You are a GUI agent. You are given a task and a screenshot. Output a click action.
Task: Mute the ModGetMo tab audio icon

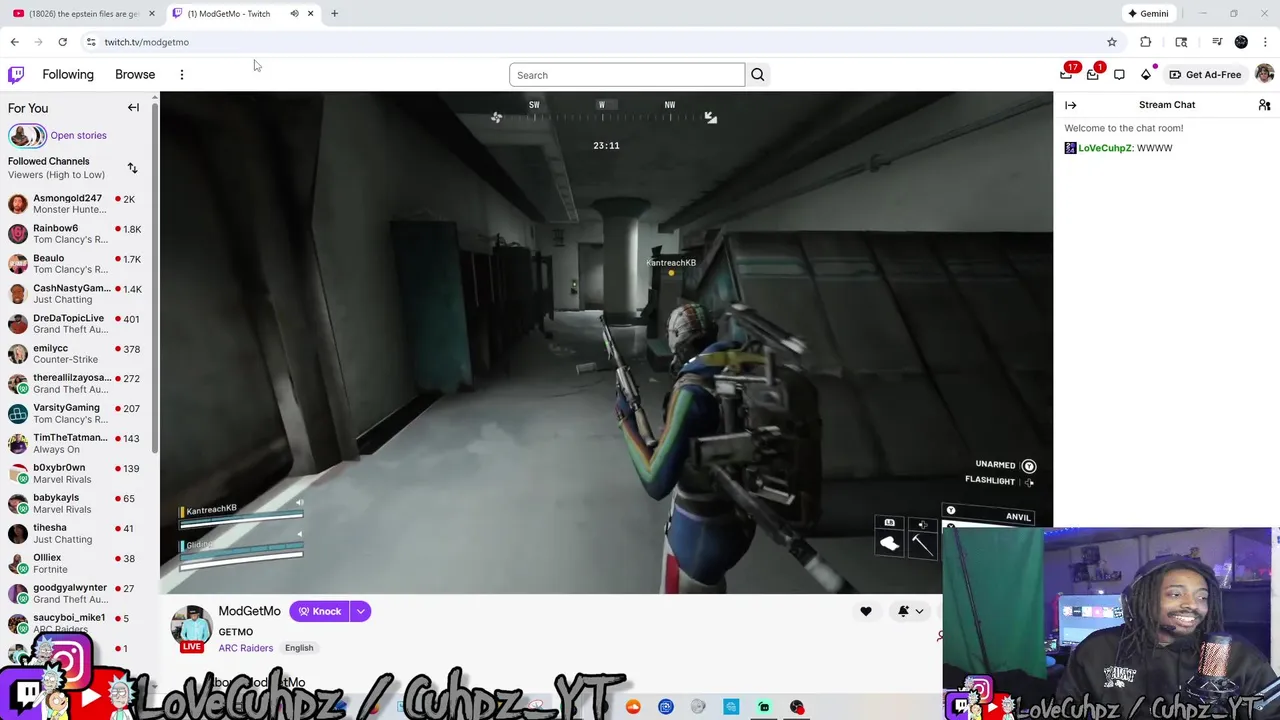294,14
